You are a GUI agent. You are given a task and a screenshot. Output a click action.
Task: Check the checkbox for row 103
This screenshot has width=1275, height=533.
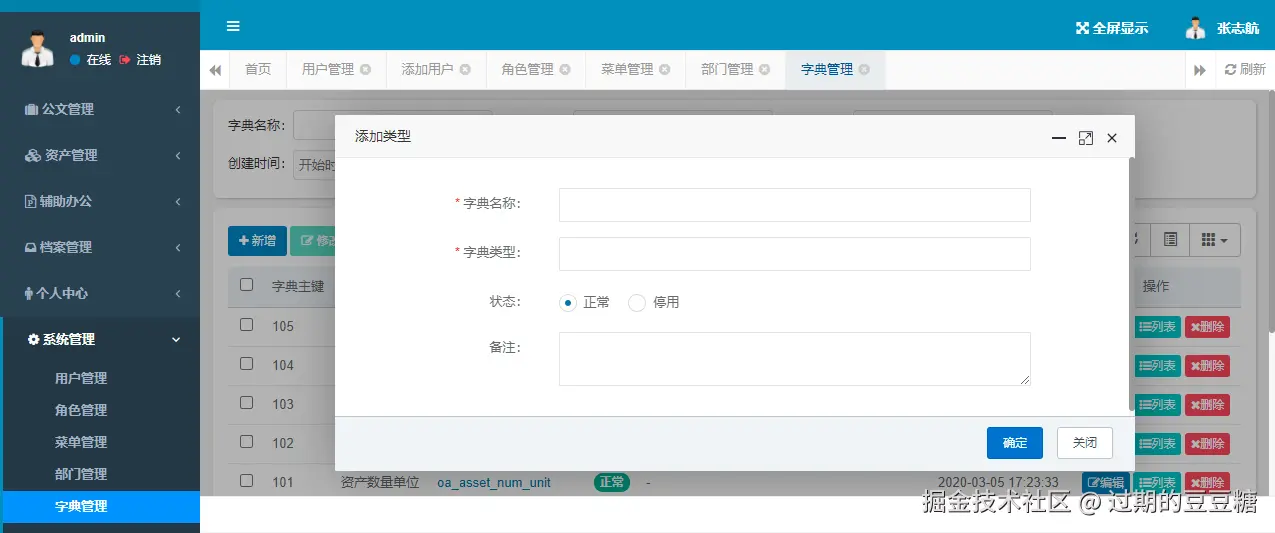[247, 403]
